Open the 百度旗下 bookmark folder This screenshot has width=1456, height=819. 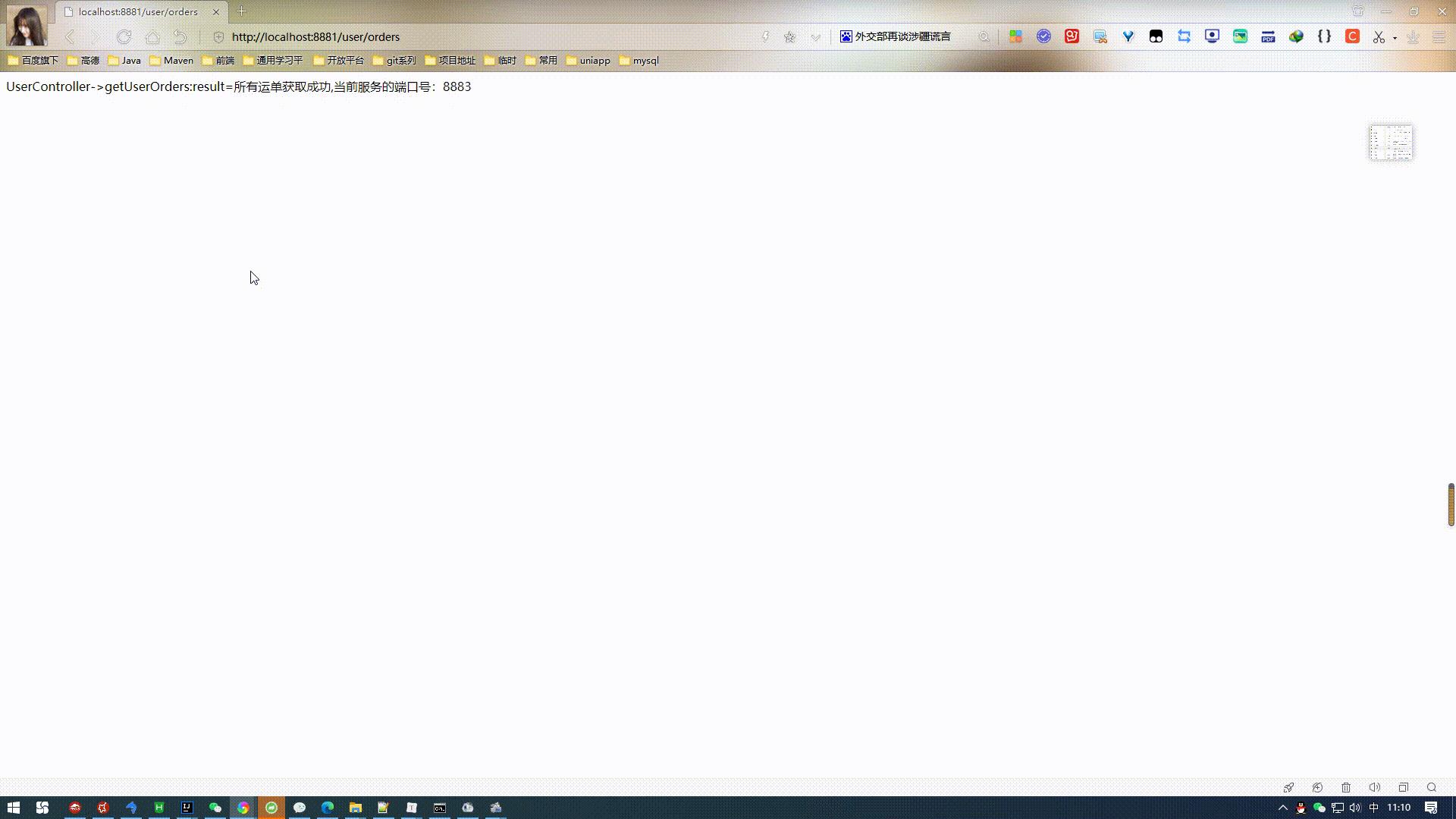click(33, 61)
